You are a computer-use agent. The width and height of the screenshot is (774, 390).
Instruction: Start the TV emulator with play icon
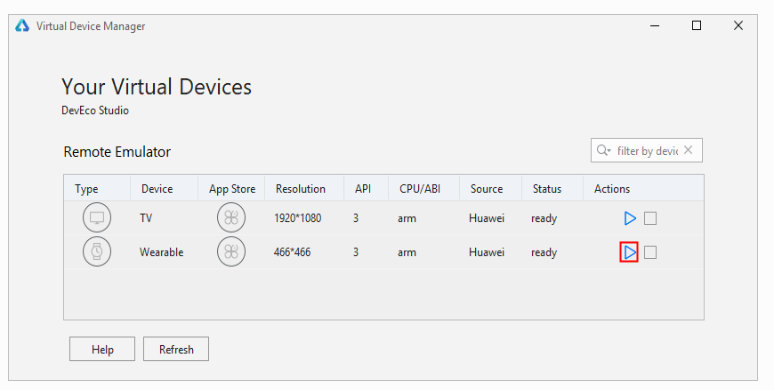click(629, 218)
